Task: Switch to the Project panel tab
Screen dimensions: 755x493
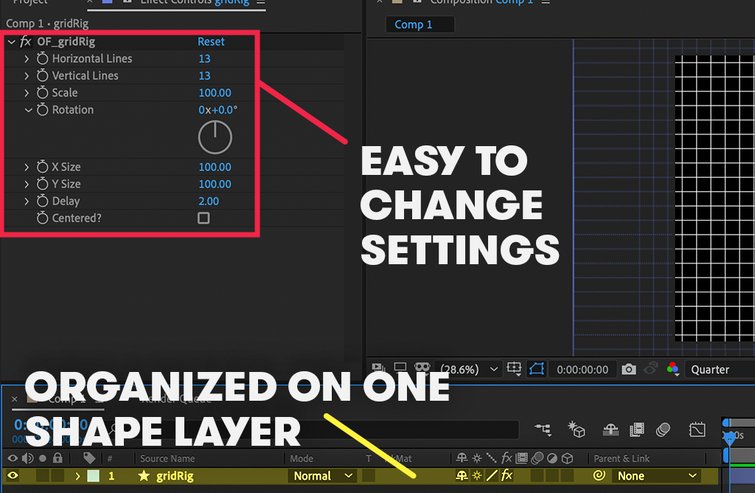Action: pos(30,3)
